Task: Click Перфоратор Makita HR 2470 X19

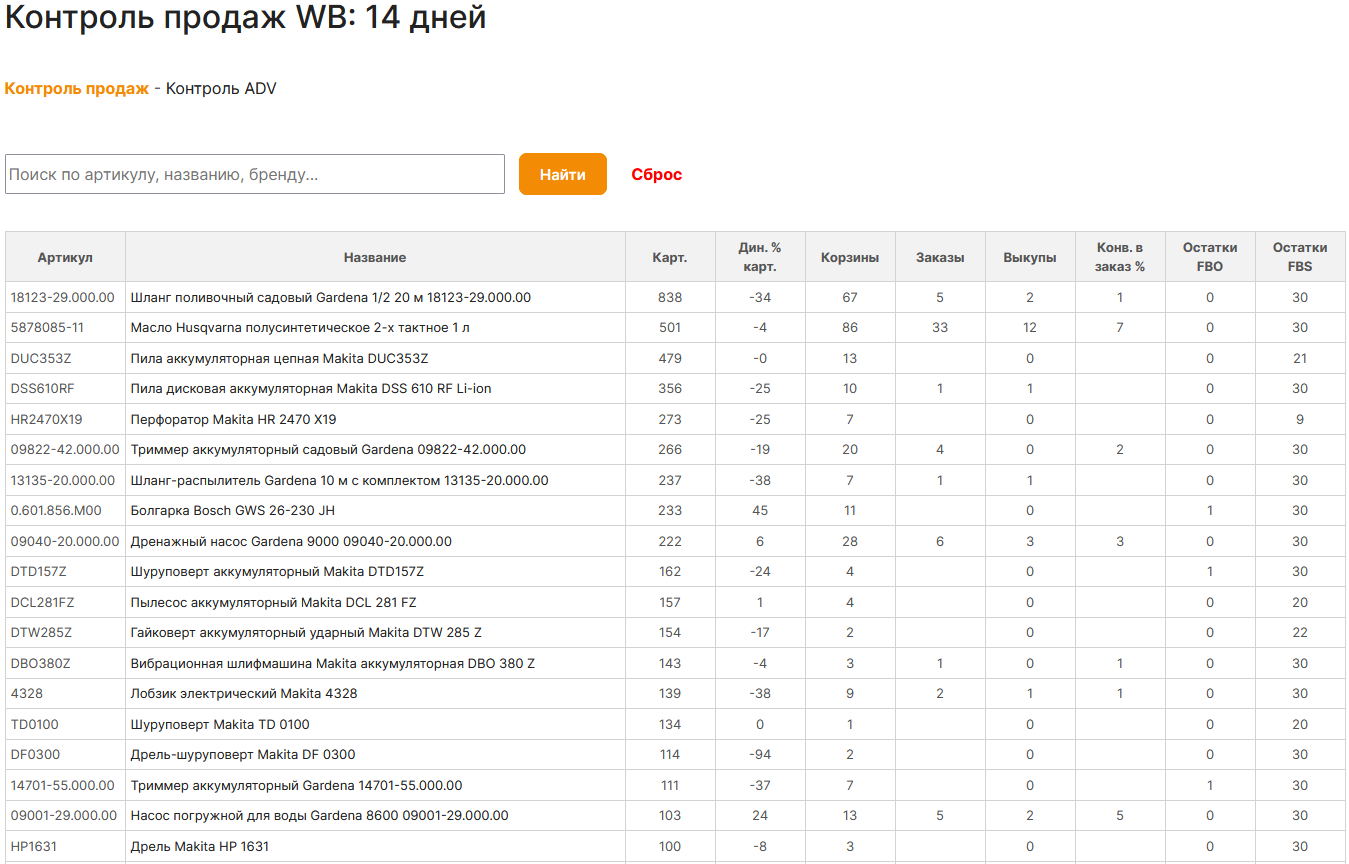Action: 234,419
